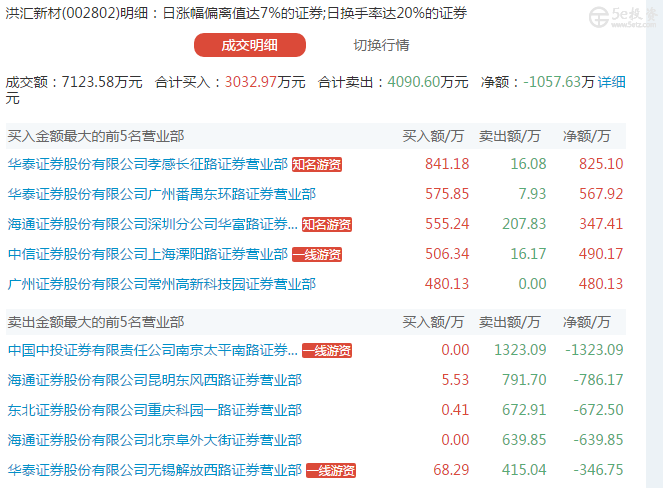This screenshot has height=488, width=663.
Task: Select sell amount 7.93
Action: (532, 194)
